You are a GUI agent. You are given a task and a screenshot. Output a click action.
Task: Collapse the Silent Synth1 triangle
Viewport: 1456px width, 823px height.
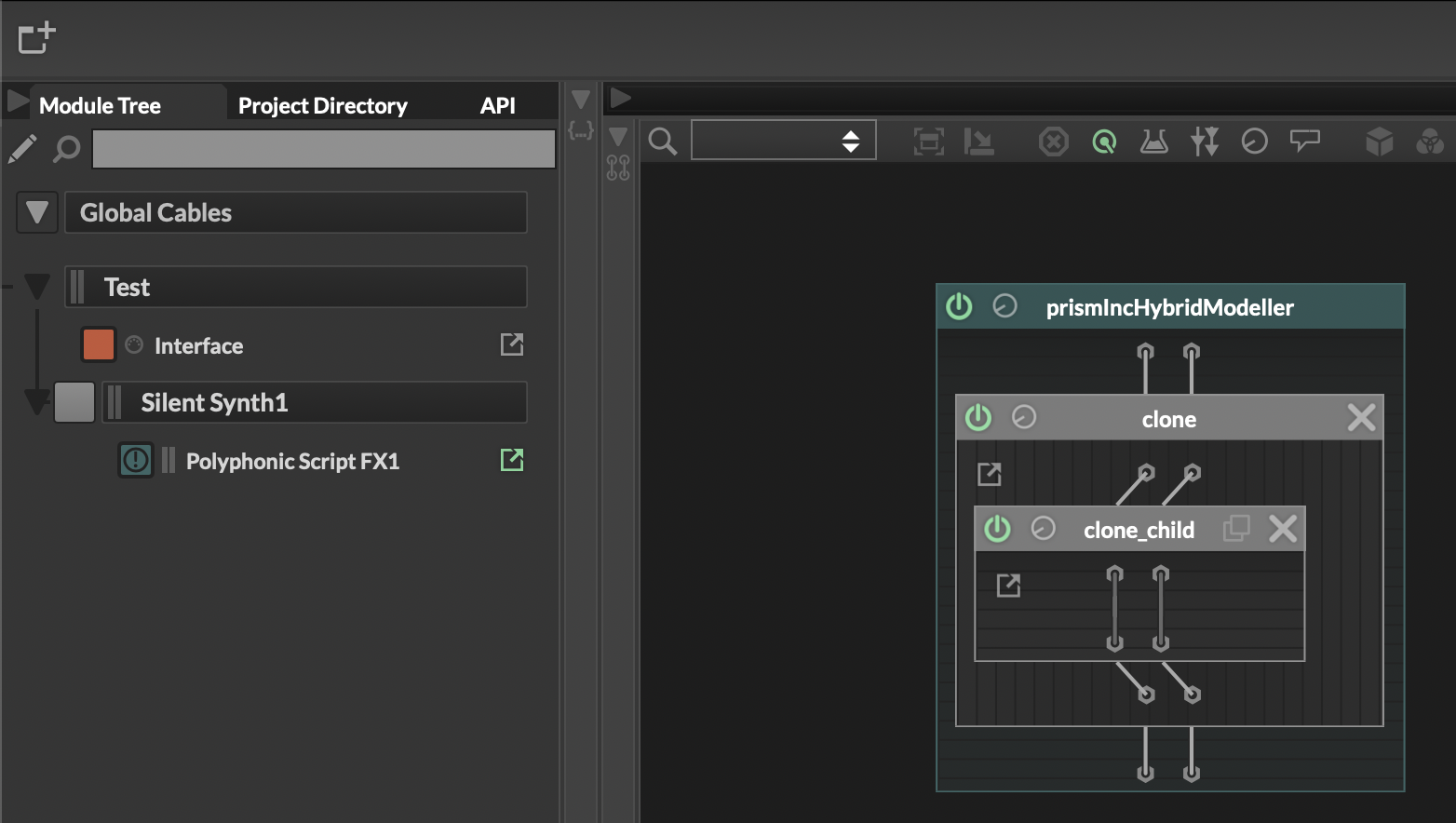click(x=37, y=402)
